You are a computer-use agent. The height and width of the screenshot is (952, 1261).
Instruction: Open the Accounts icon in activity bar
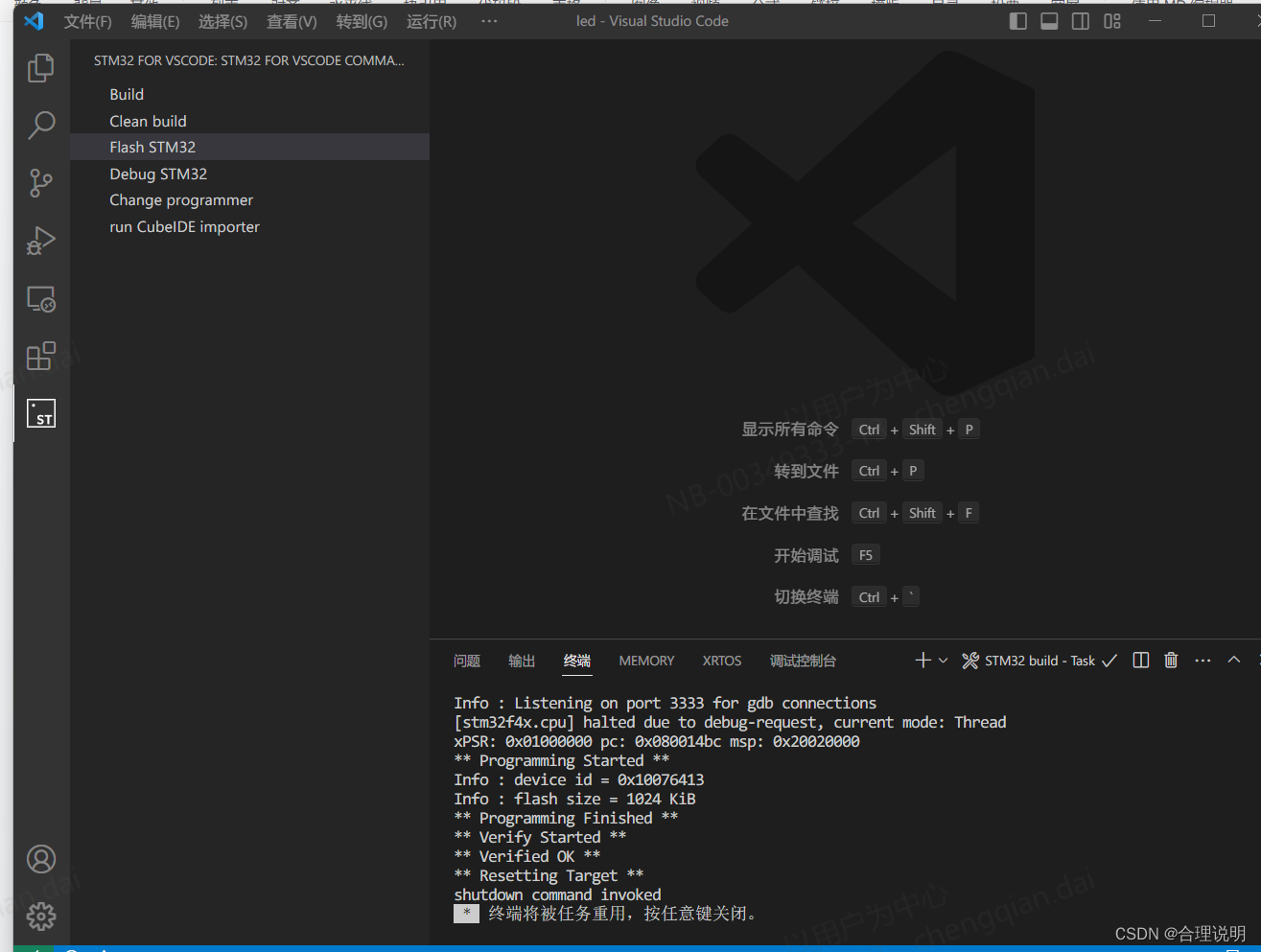coord(41,859)
